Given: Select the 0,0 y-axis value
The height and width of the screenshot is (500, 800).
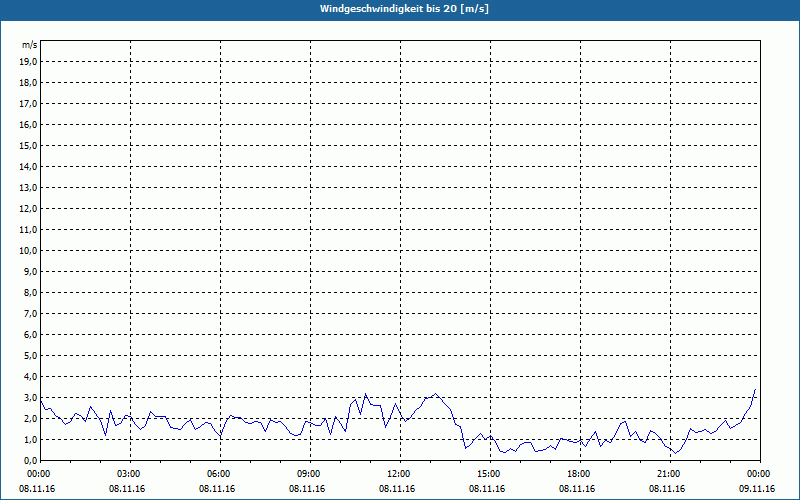Looking at the screenshot, I should pos(30,460).
